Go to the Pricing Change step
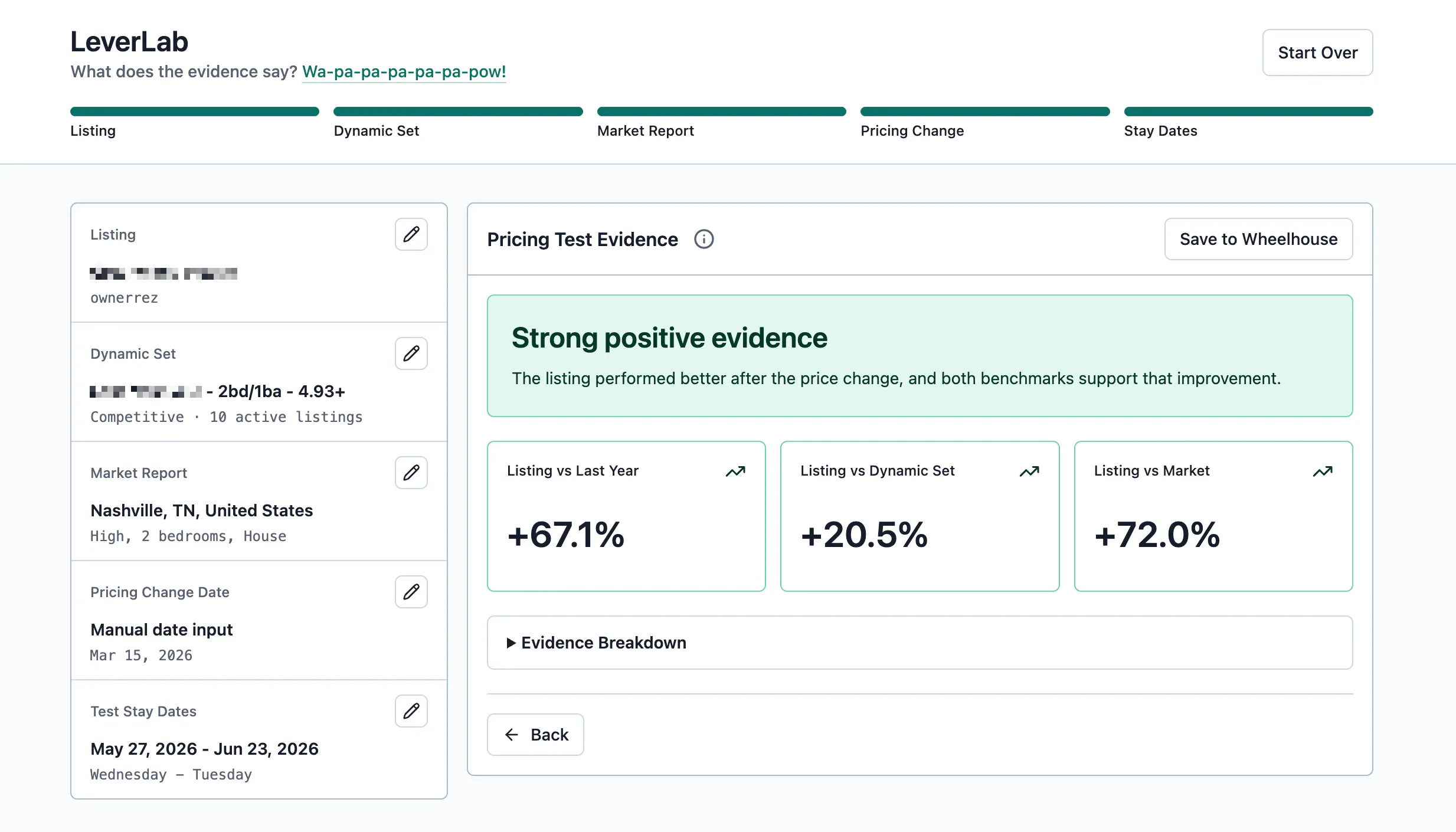1456x832 pixels. [x=912, y=131]
